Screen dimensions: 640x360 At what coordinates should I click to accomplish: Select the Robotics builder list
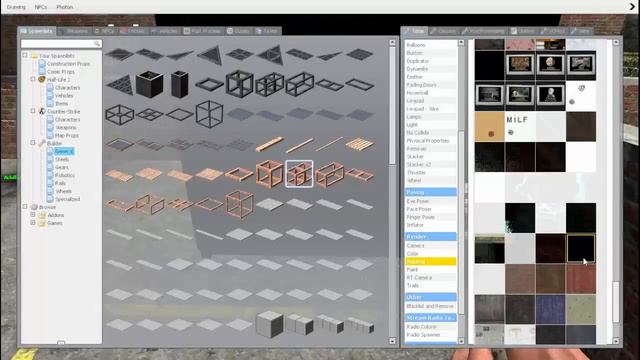(64, 175)
